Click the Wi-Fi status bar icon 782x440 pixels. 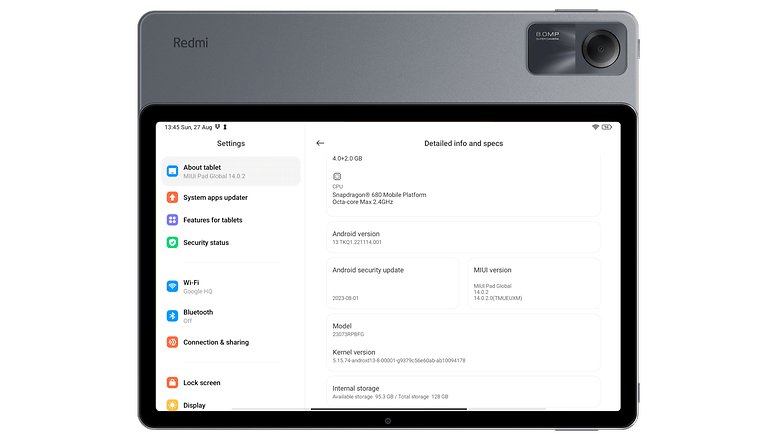[595, 127]
